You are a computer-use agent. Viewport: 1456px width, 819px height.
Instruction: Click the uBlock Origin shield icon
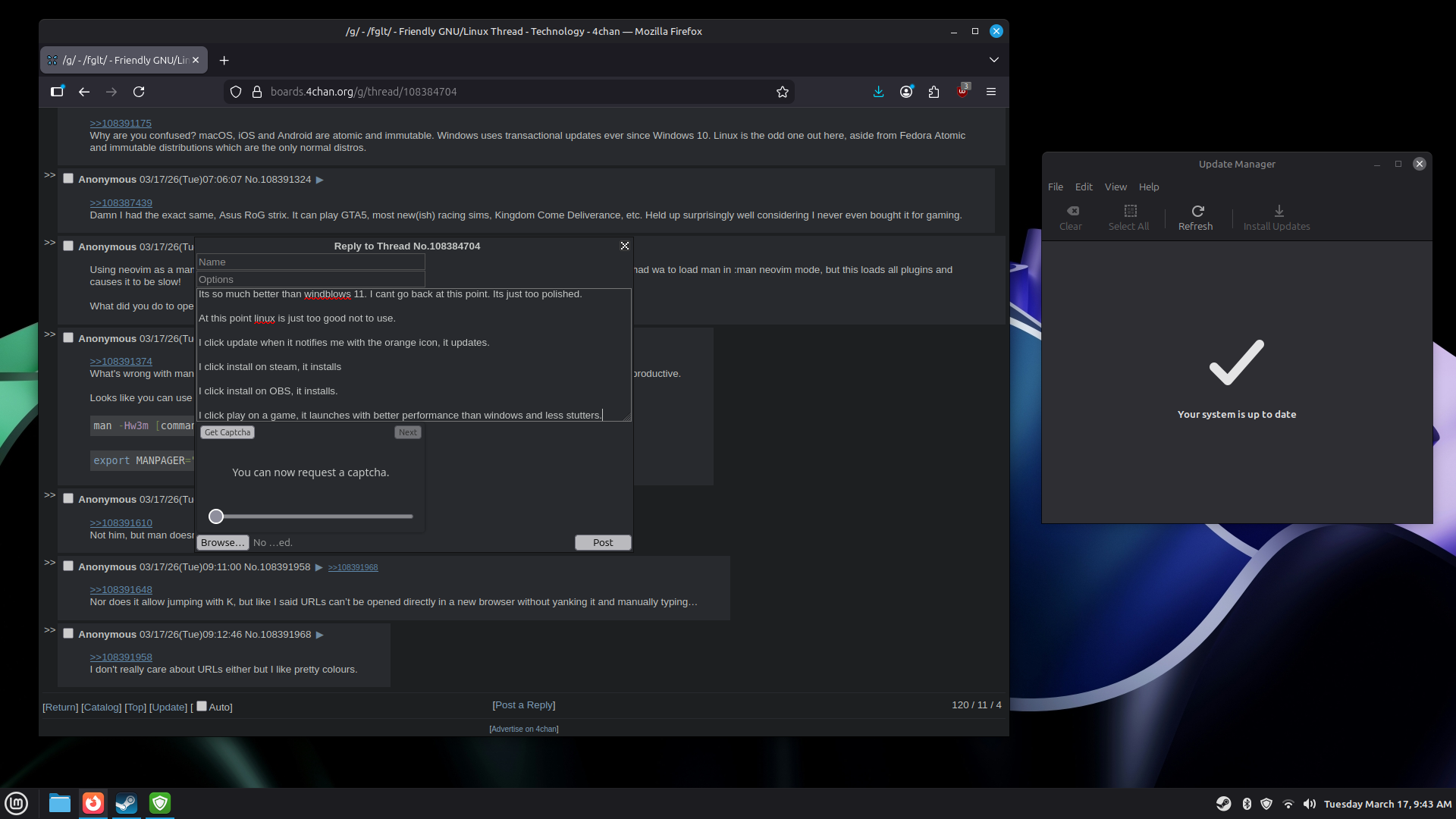(x=962, y=92)
